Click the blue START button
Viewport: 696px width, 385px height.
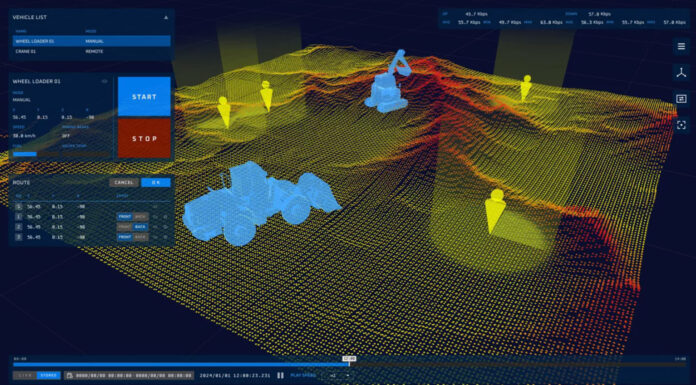pos(144,97)
